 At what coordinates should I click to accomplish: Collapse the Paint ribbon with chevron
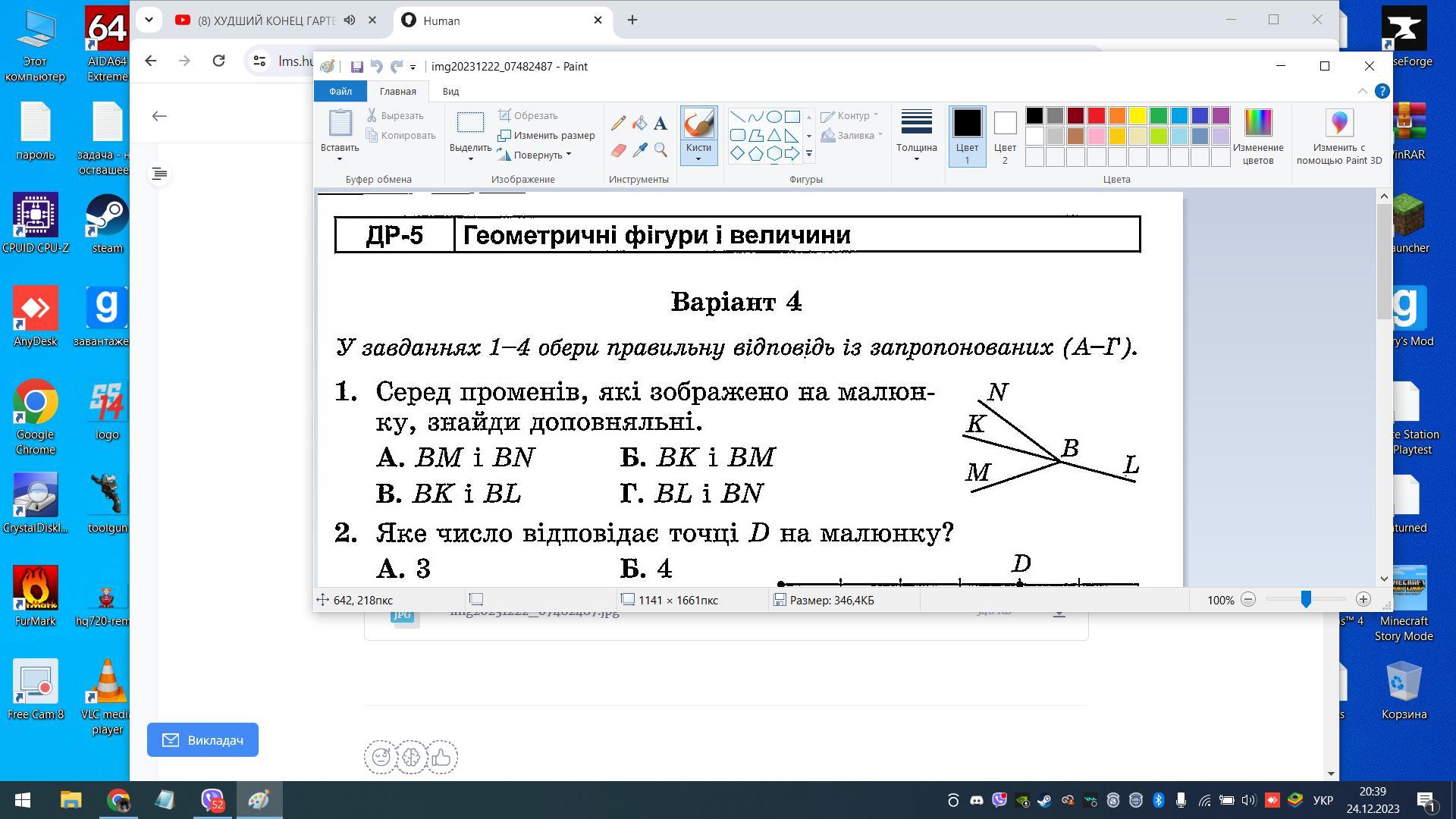[x=1362, y=91]
